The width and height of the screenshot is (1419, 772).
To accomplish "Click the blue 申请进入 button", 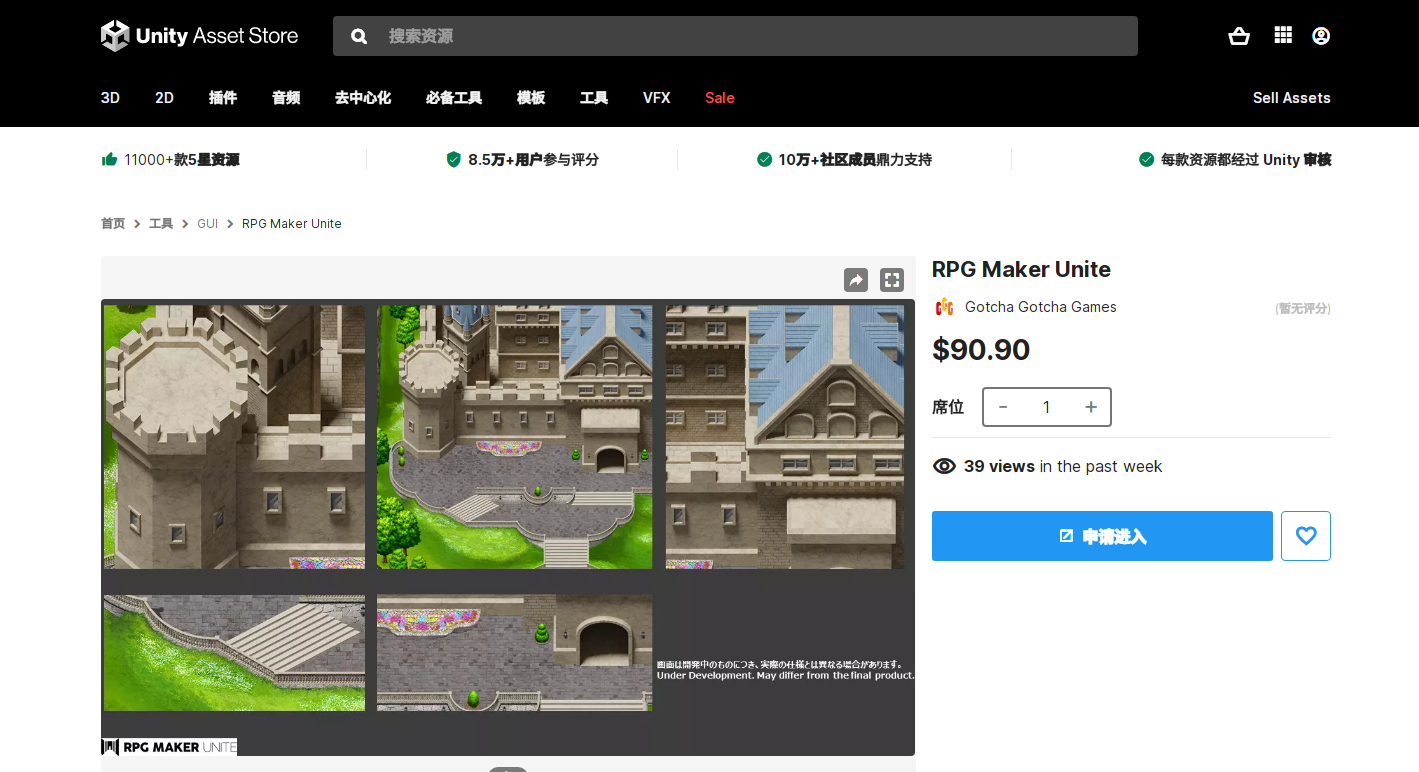I will [x=1102, y=536].
